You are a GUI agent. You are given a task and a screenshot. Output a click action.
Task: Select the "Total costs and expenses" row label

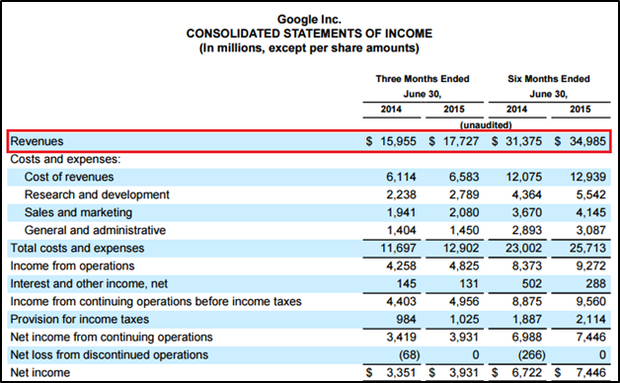pyautogui.click(x=77, y=248)
